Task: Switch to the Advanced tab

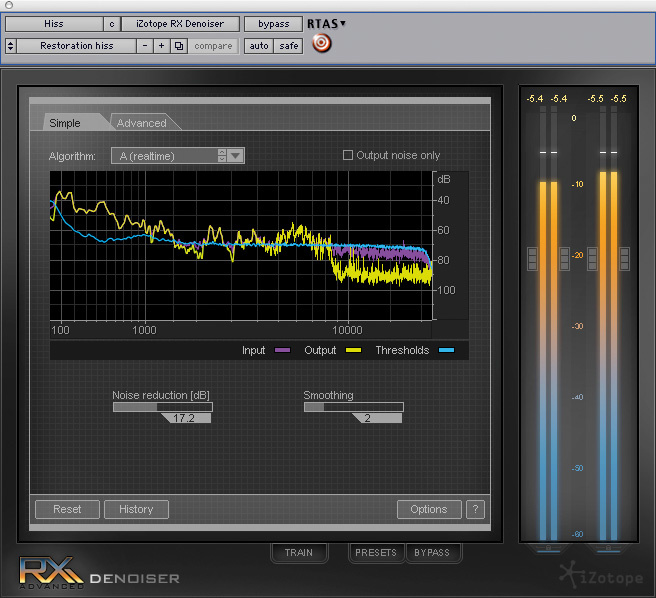Action: click(143, 122)
